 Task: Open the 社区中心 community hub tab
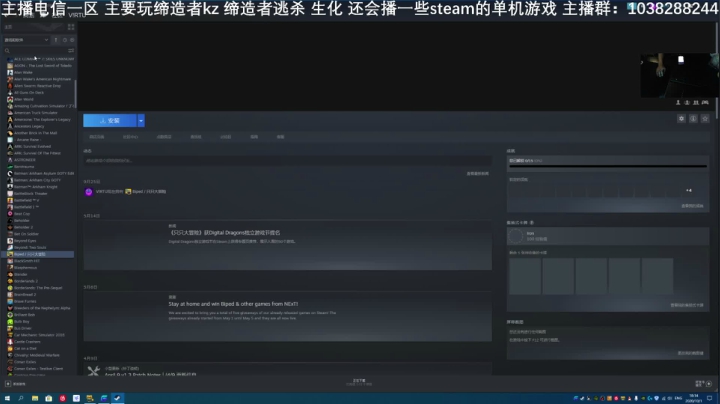coord(130,137)
